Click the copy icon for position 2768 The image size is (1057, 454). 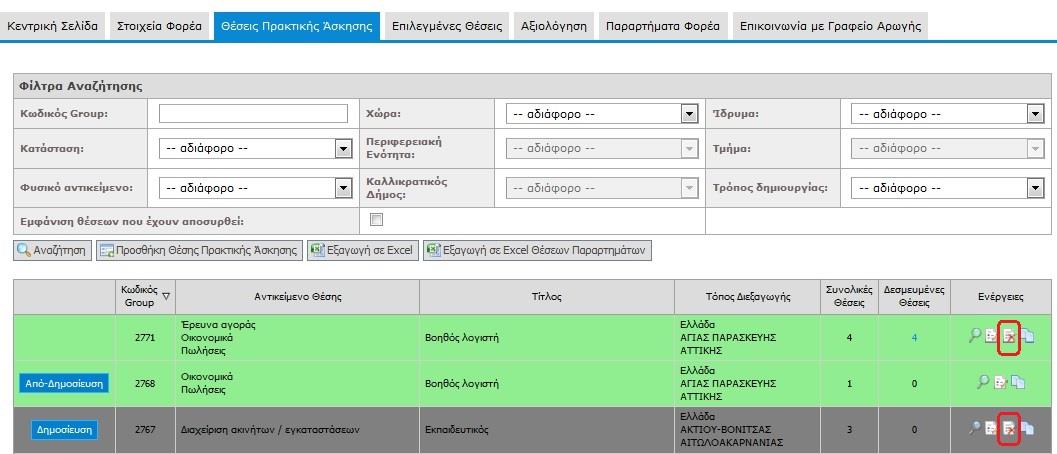click(x=1018, y=382)
